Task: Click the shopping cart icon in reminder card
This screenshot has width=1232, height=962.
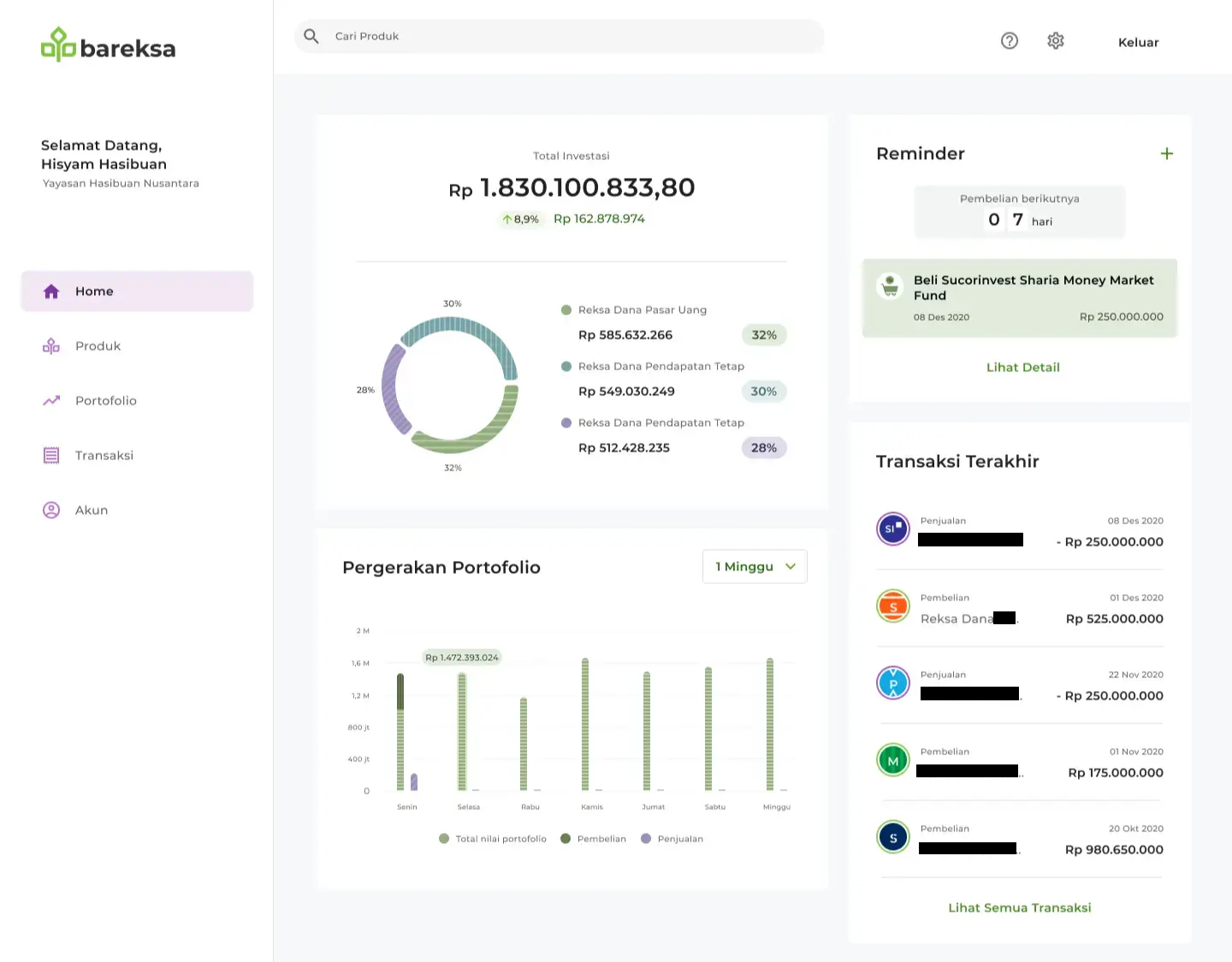Action: pos(891,286)
